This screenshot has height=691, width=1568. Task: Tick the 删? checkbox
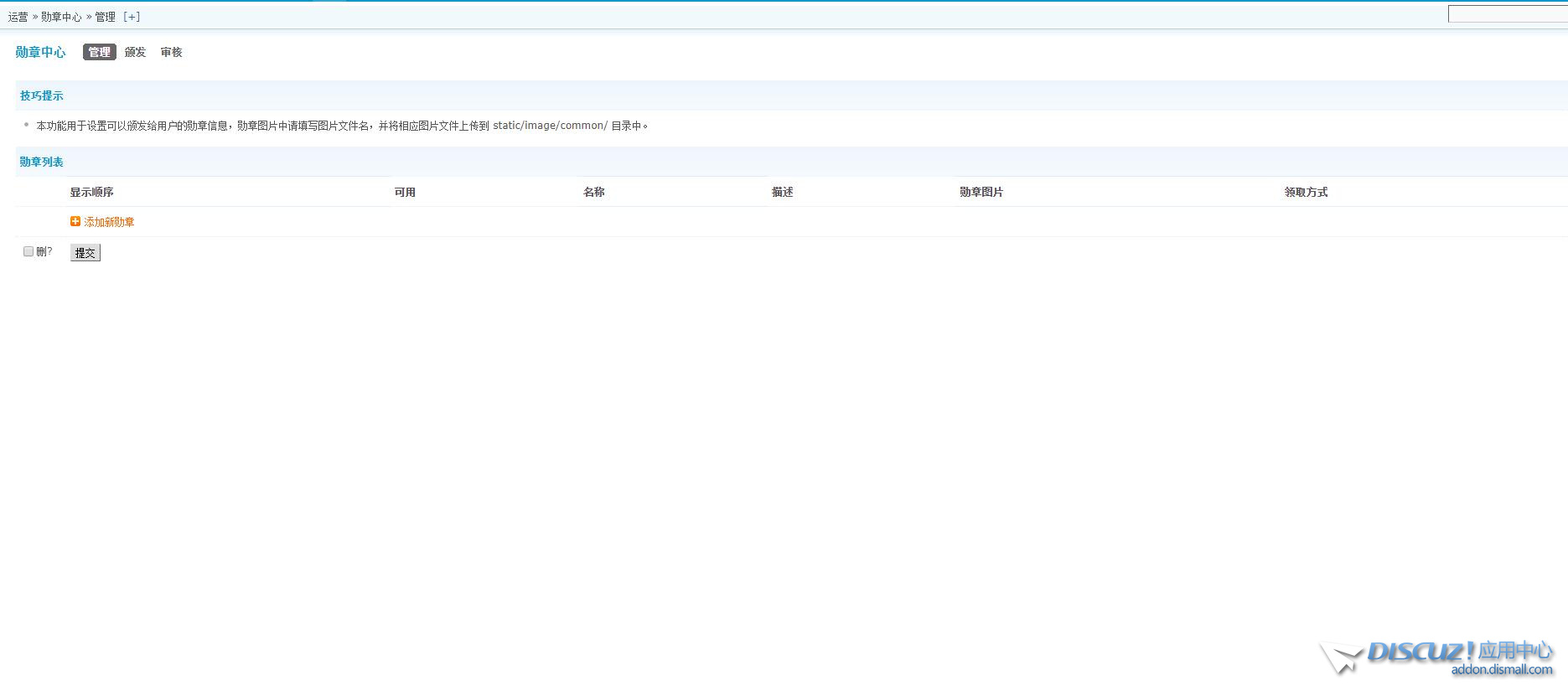(x=28, y=251)
